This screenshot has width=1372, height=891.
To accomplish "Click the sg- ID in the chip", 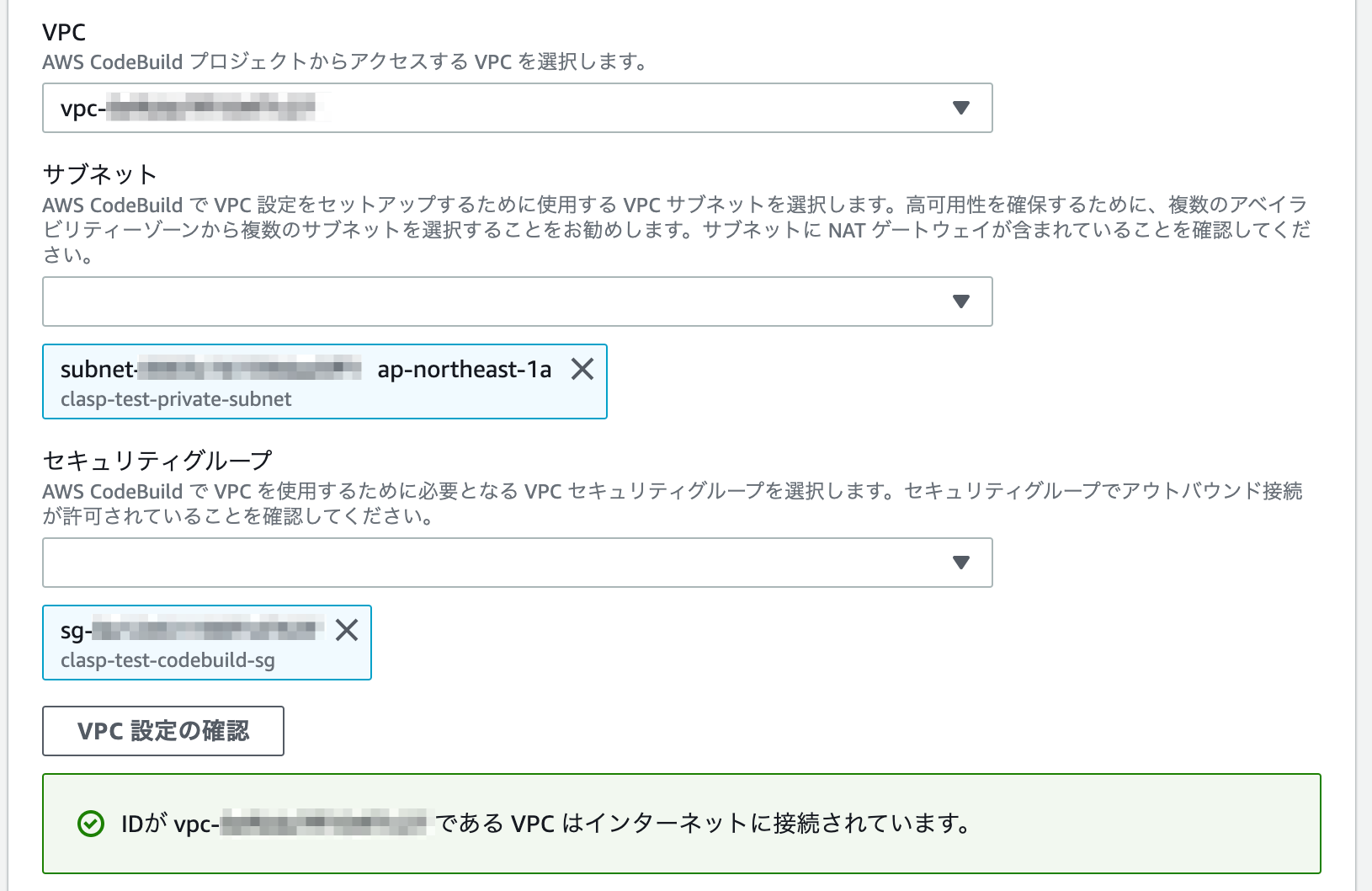I will click(x=192, y=630).
